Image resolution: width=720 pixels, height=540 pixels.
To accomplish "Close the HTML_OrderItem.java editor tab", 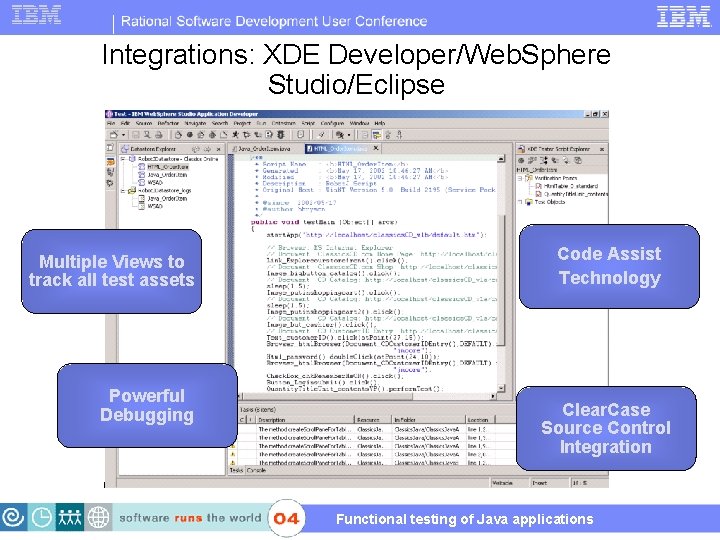I will pos(376,148).
